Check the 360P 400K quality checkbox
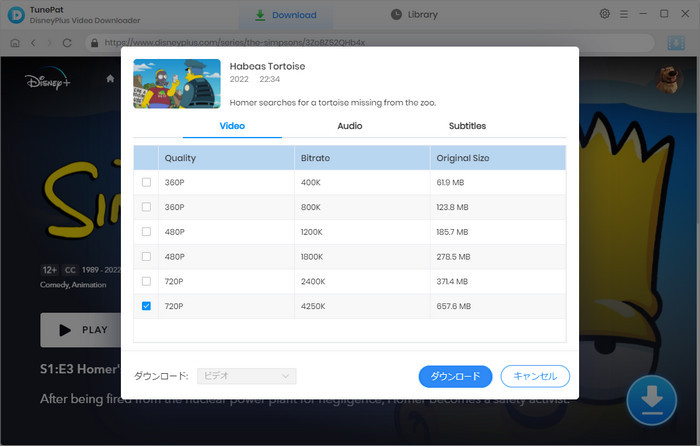Screen dimensions: 700x446 point(146,182)
